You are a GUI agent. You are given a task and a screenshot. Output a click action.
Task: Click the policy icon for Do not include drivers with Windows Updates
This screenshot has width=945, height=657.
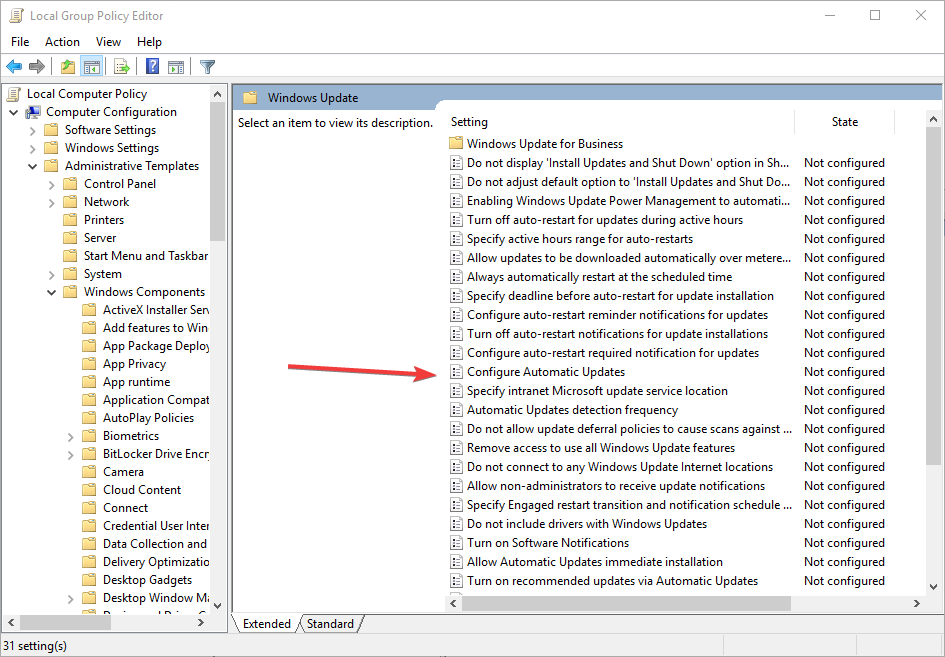[x=456, y=524]
